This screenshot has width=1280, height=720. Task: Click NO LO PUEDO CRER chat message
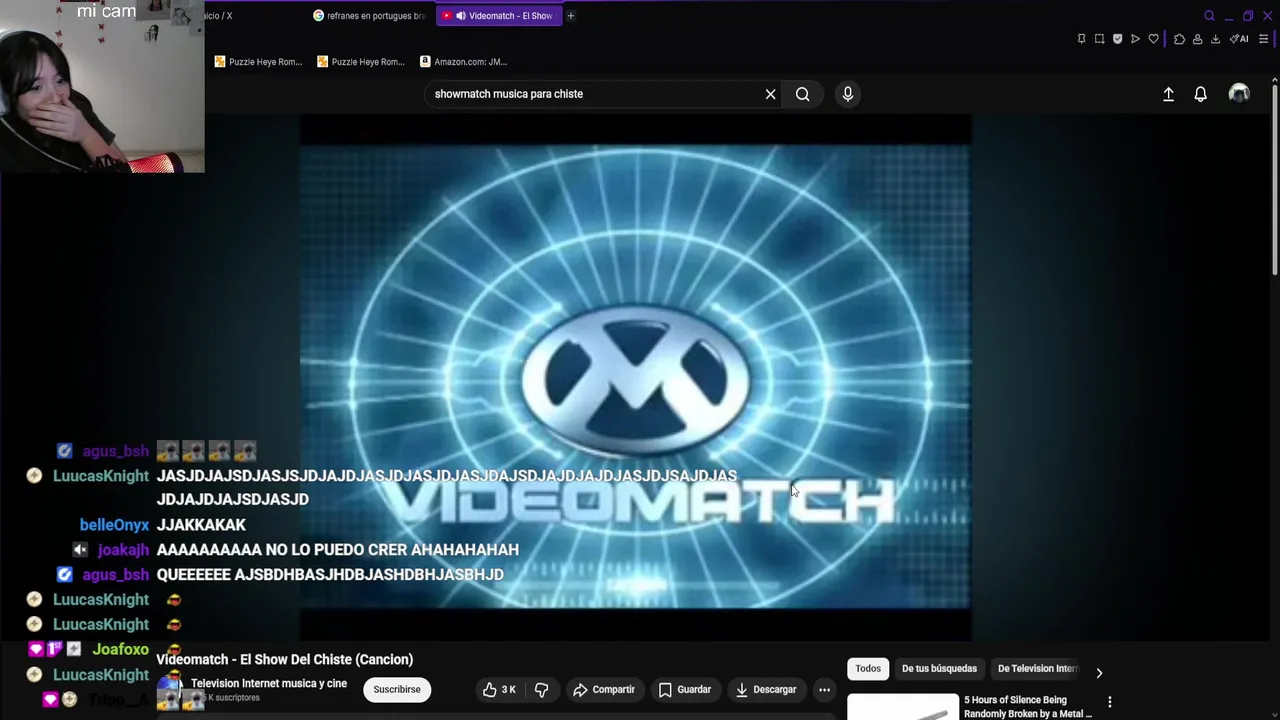pos(338,550)
